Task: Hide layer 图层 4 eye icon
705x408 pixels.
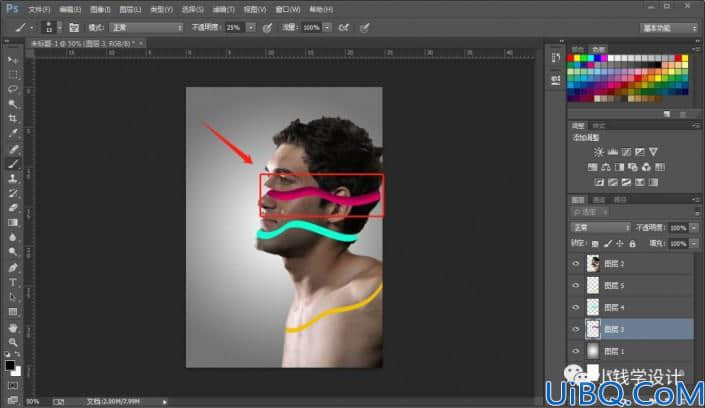Action: pyautogui.click(x=576, y=308)
